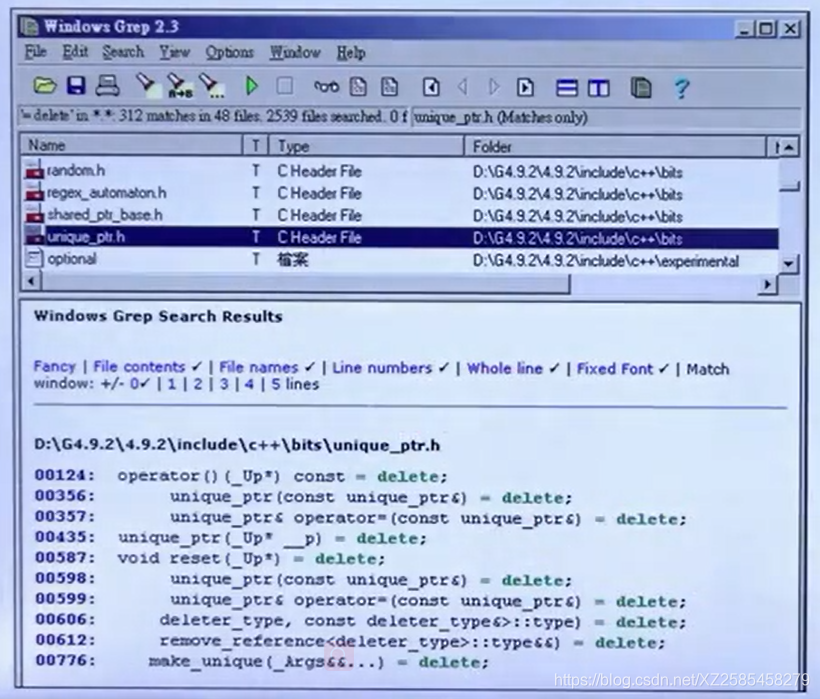Click left arrow of horizontal scrollbar
This screenshot has height=699, width=820.
click(31, 282)
